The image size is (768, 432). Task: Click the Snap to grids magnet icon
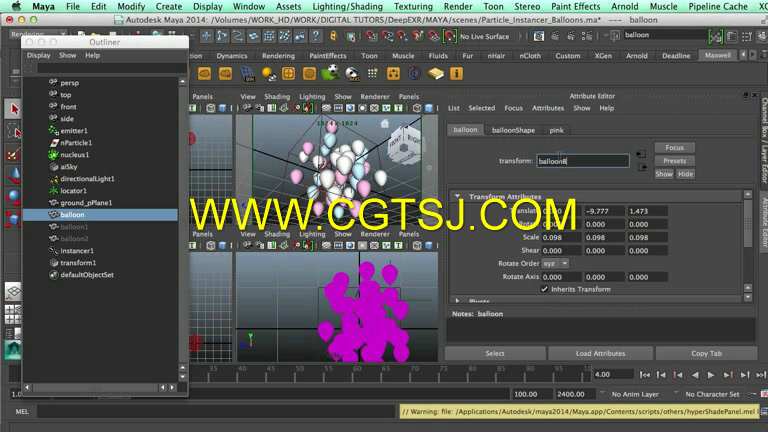coord(372,36)
